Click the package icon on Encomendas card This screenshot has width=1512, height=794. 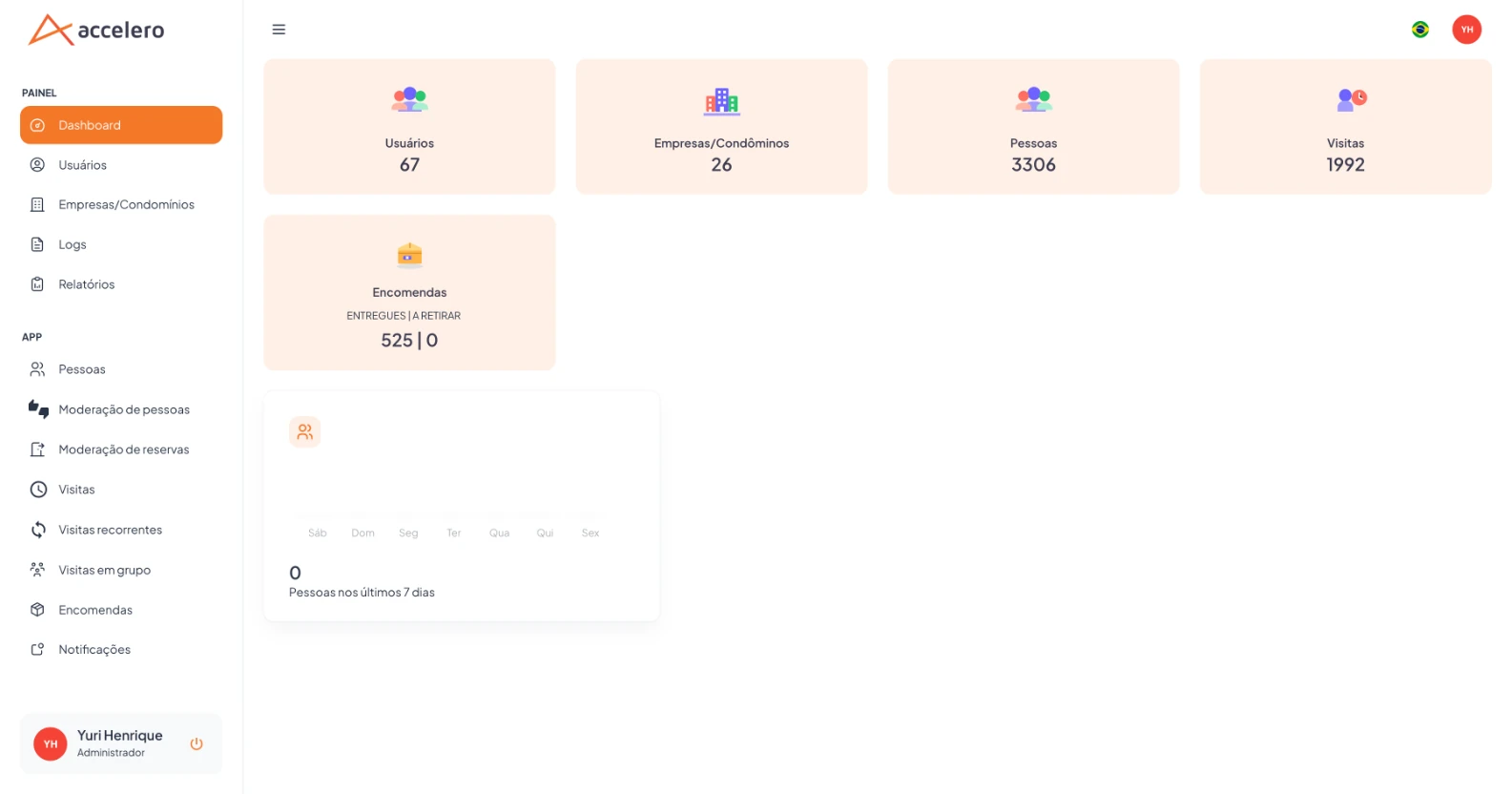pyautogui.click(x=409, y=256)
